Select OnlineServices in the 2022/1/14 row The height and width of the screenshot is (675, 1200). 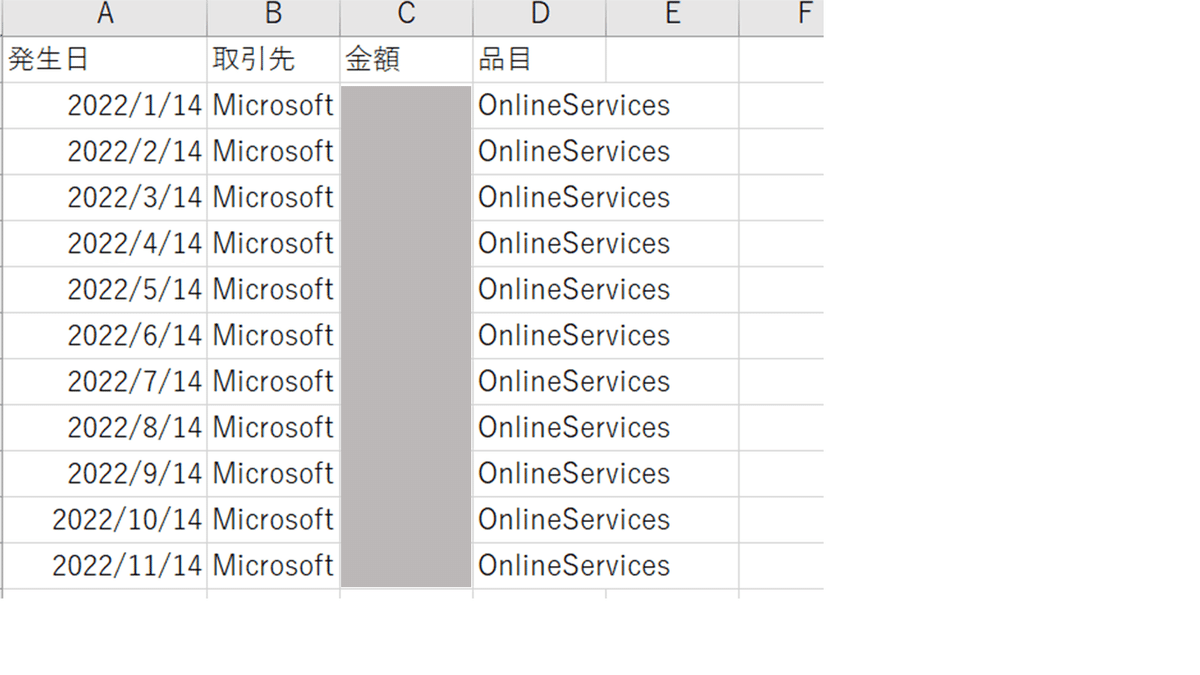pos(574,106)
